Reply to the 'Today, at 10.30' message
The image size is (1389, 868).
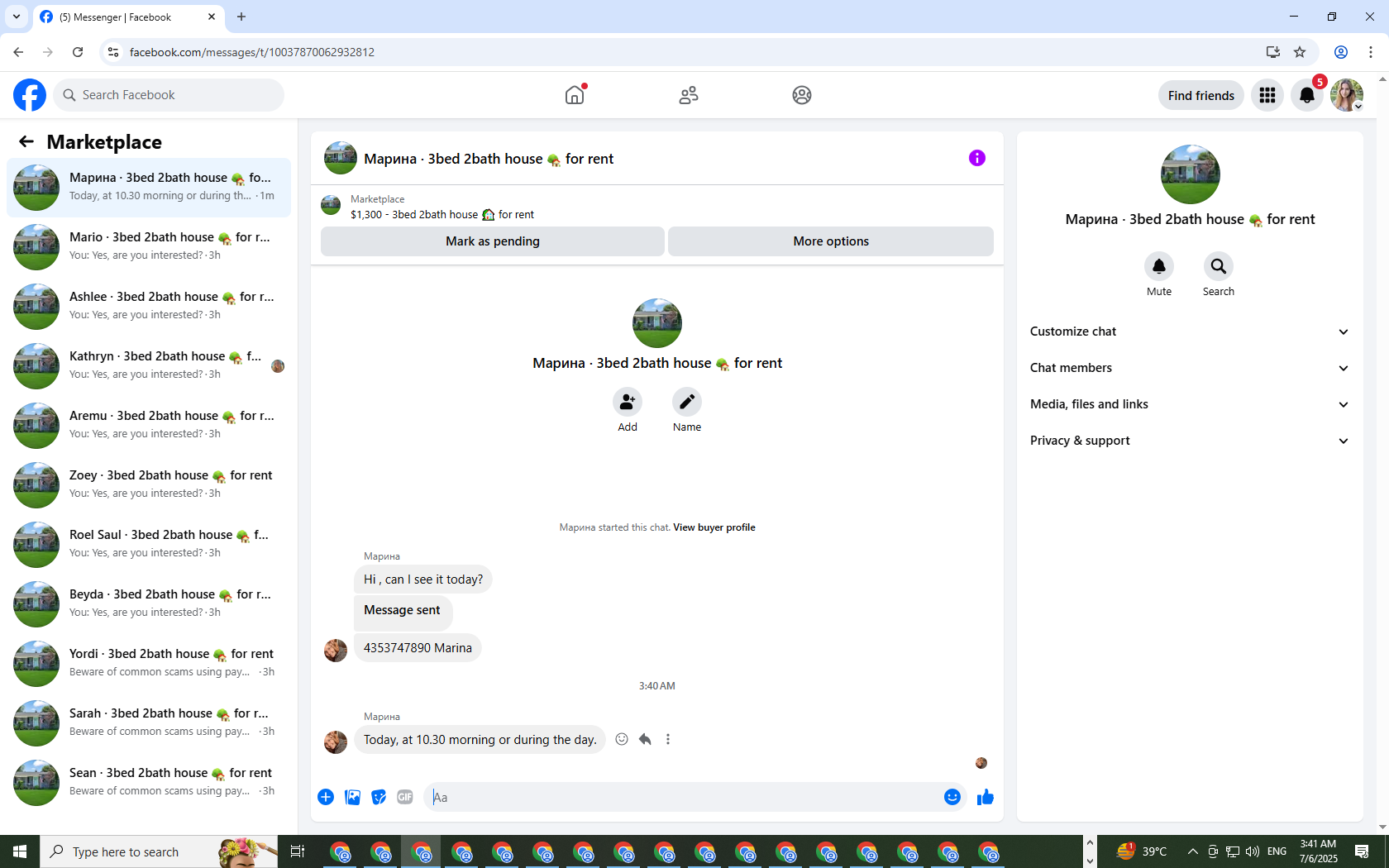645,739
